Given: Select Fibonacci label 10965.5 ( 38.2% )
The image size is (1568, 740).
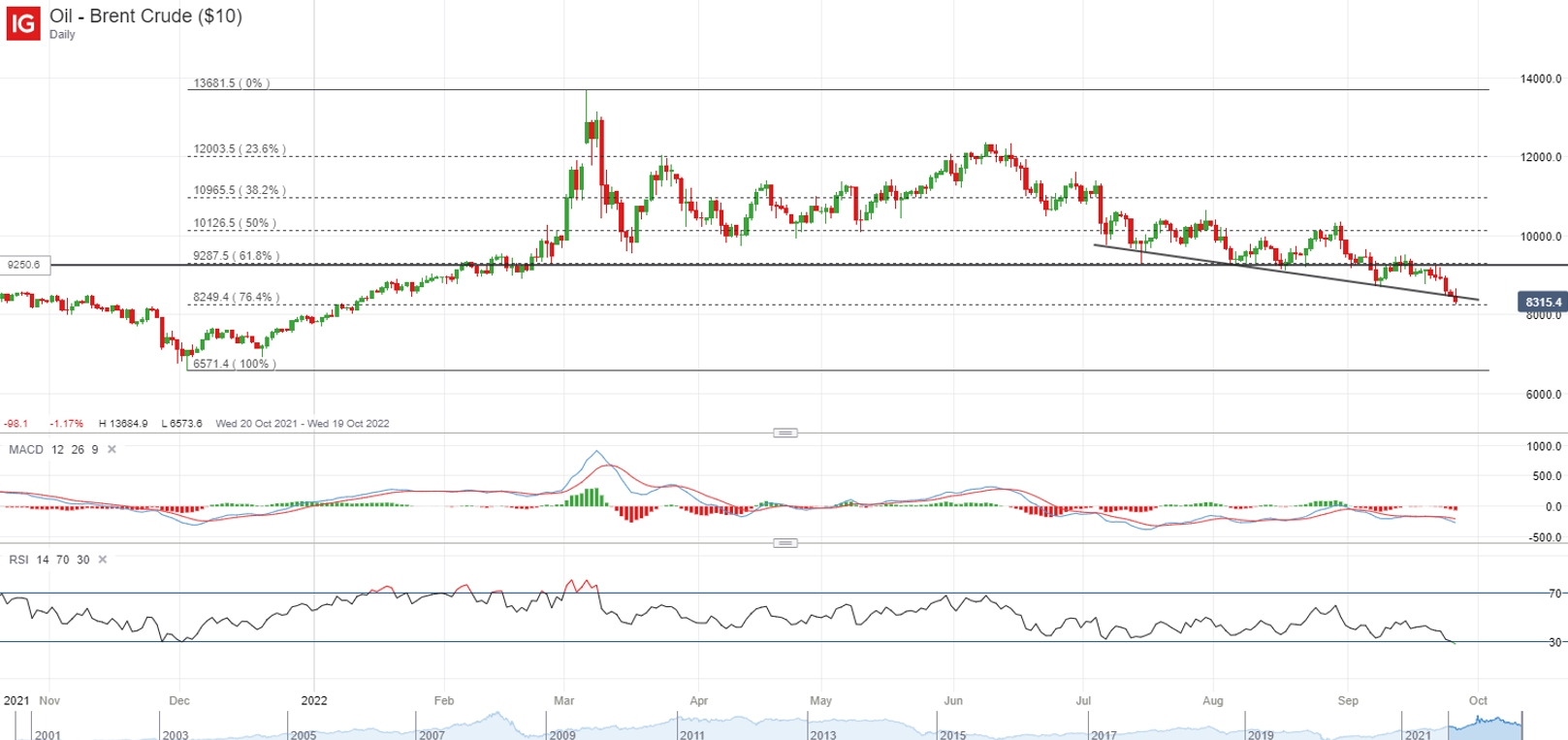Looking at the screenshot, I should click(x=238, y=191).
